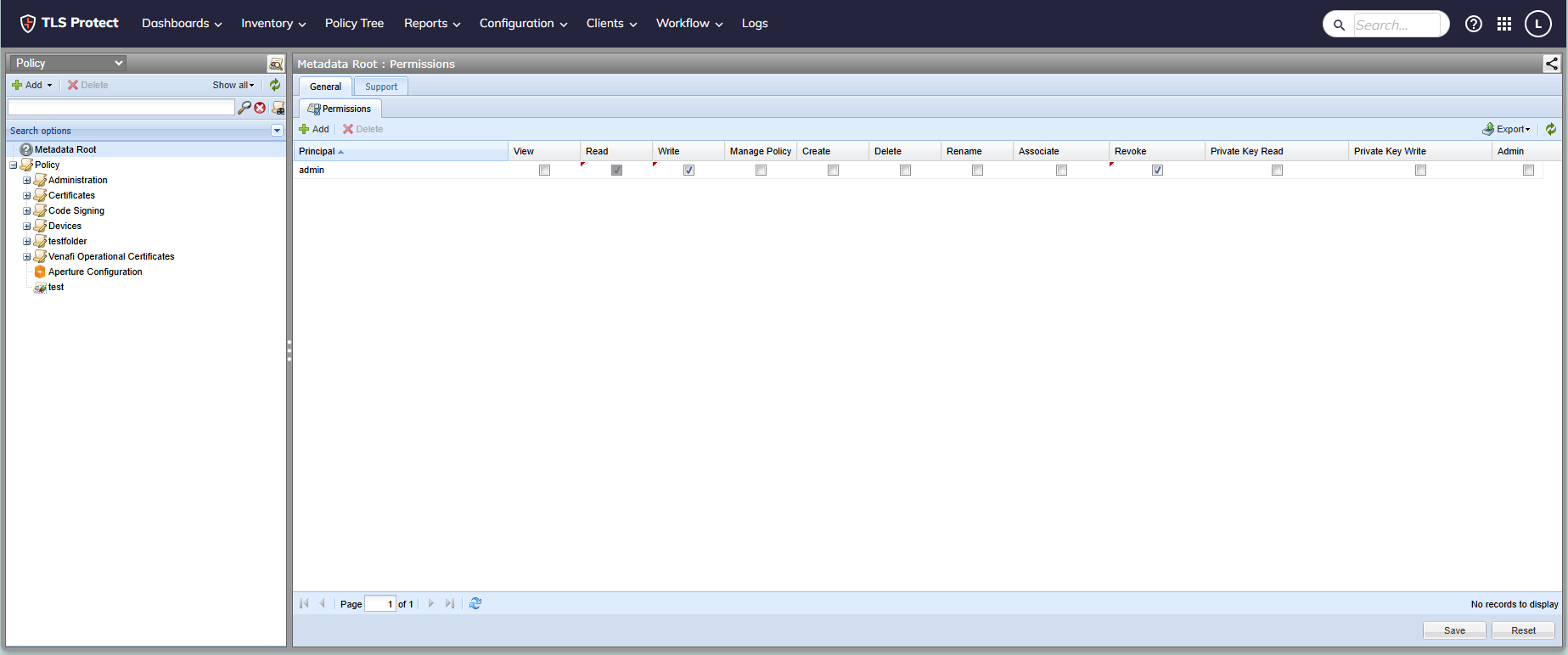Toggle View checkbox for admin
The width and height of the screenshot is (1568, 655).
click(x=545, y=171)
